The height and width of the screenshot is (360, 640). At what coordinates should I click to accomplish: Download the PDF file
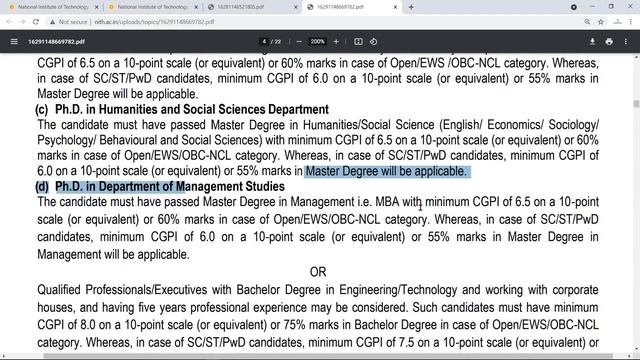coord(592,42)
